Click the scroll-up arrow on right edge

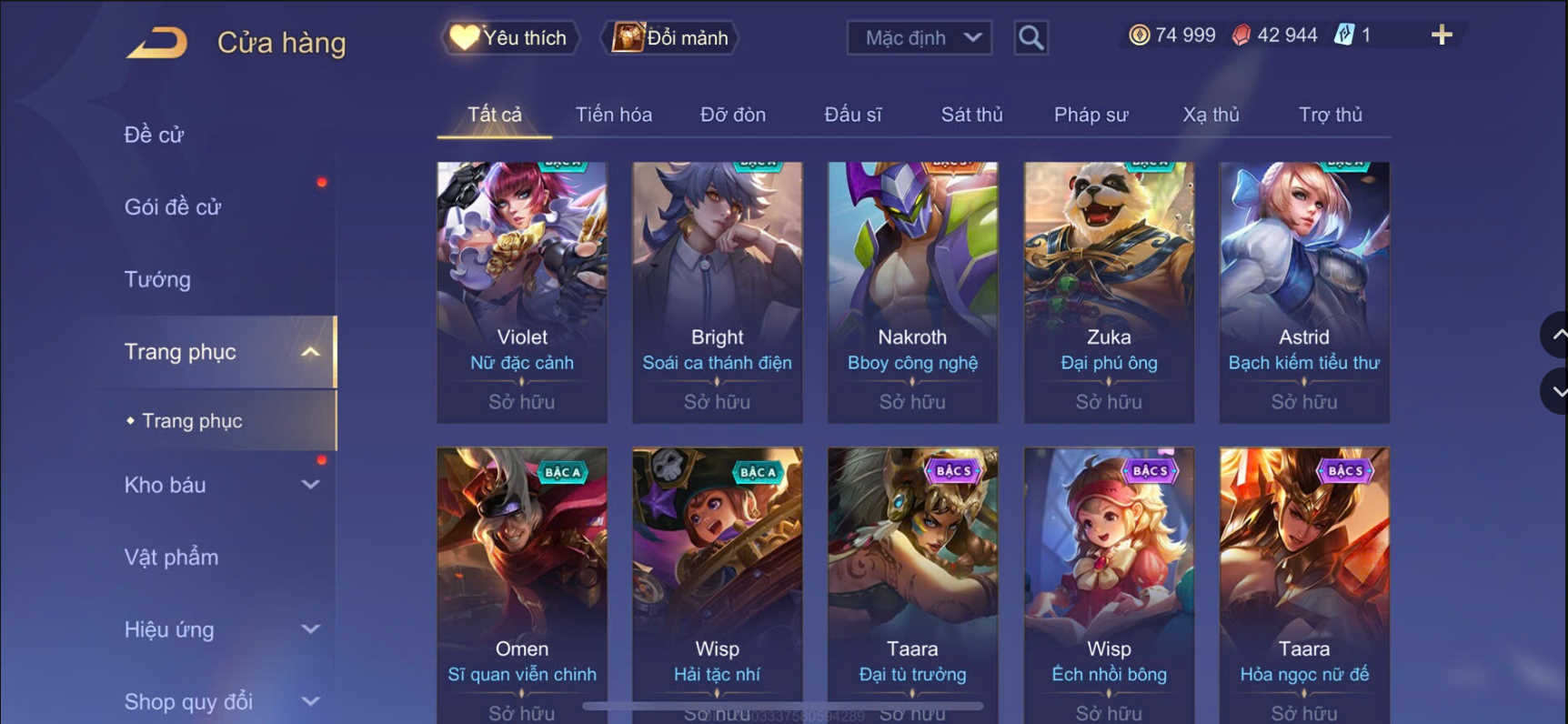(1556, 335)
